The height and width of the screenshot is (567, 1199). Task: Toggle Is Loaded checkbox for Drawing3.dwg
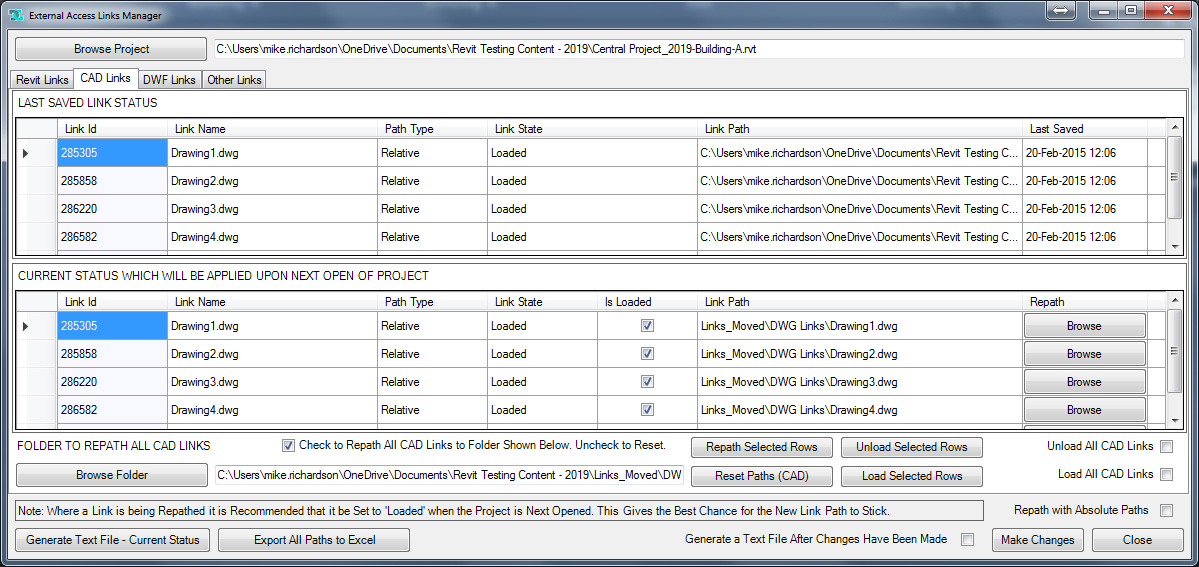click(647, 382)
